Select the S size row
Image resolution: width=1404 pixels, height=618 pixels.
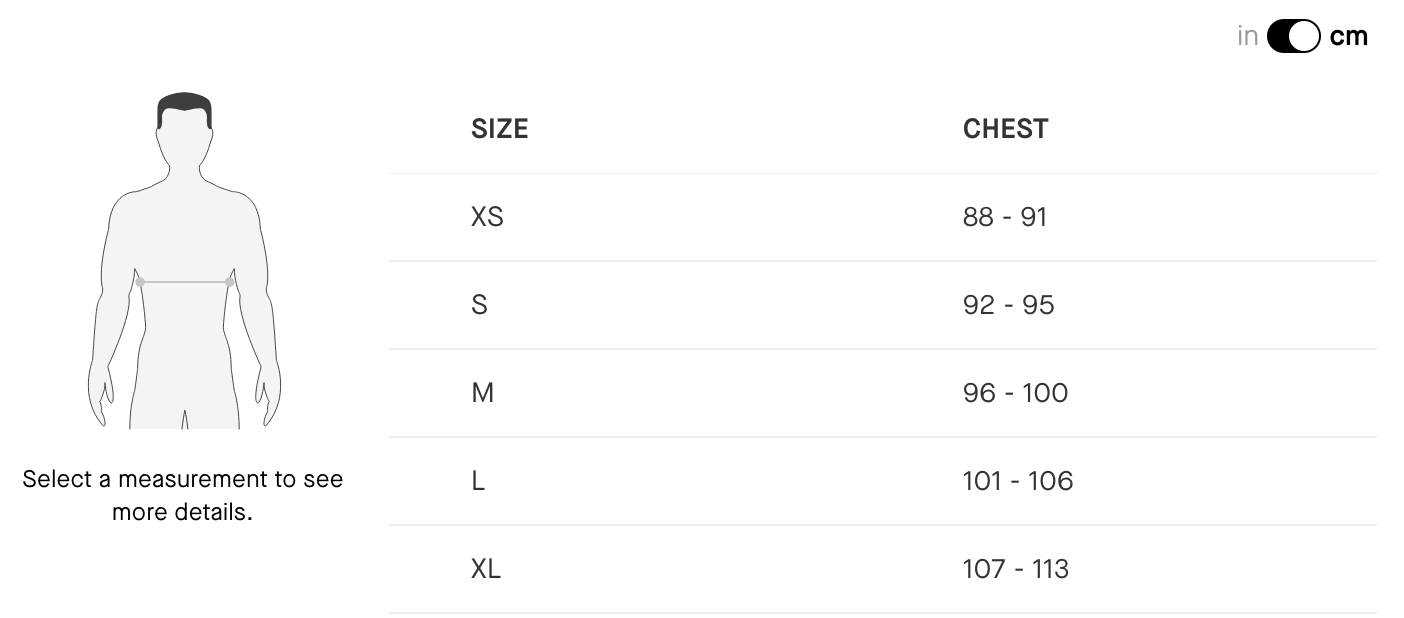(x=883, y=305)
